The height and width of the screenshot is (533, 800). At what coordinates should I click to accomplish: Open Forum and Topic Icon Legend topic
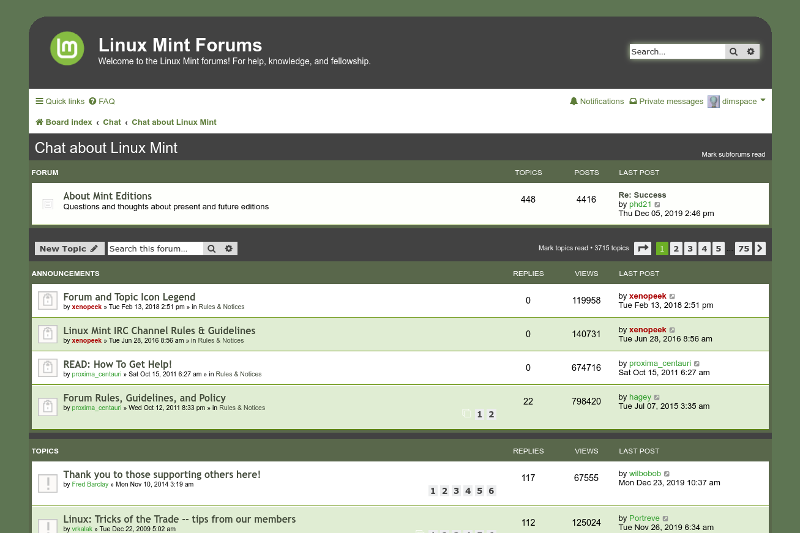(129, 297)
